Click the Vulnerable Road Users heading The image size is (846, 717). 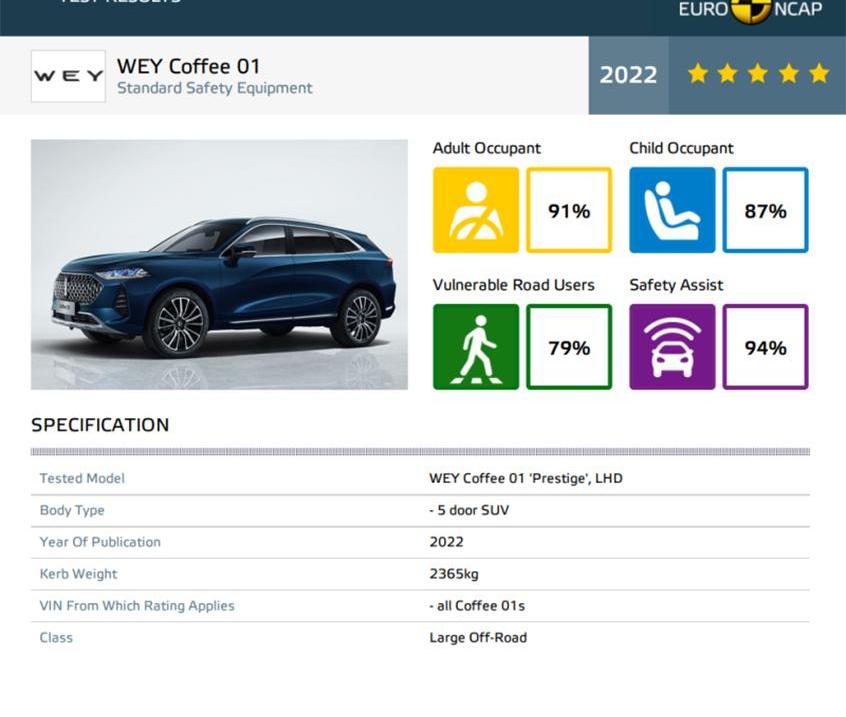[x=514, y=285]
